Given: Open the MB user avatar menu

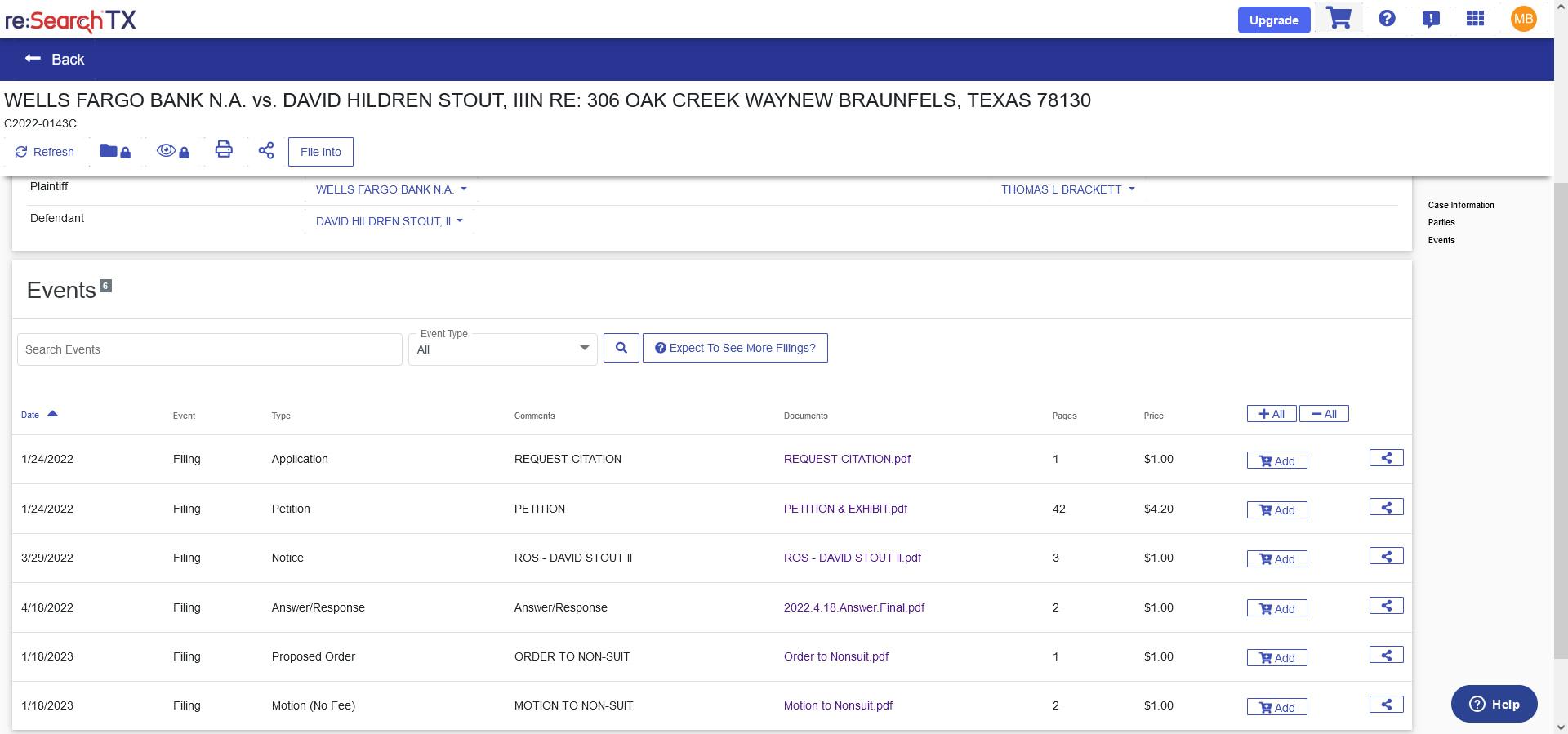Looking at the screenshot, I should [1523, 19].
